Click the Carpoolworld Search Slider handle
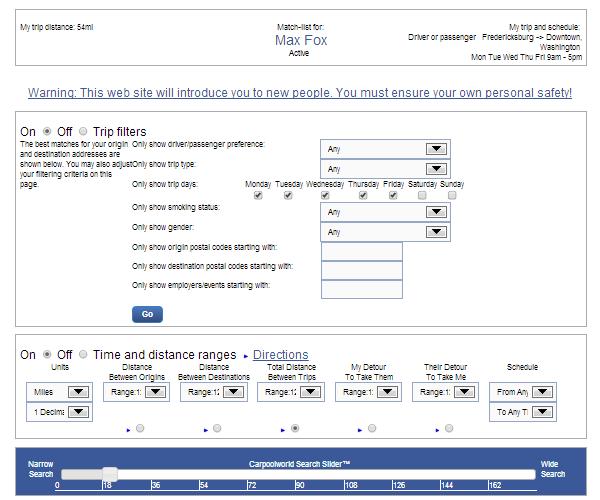 [110, 475]
